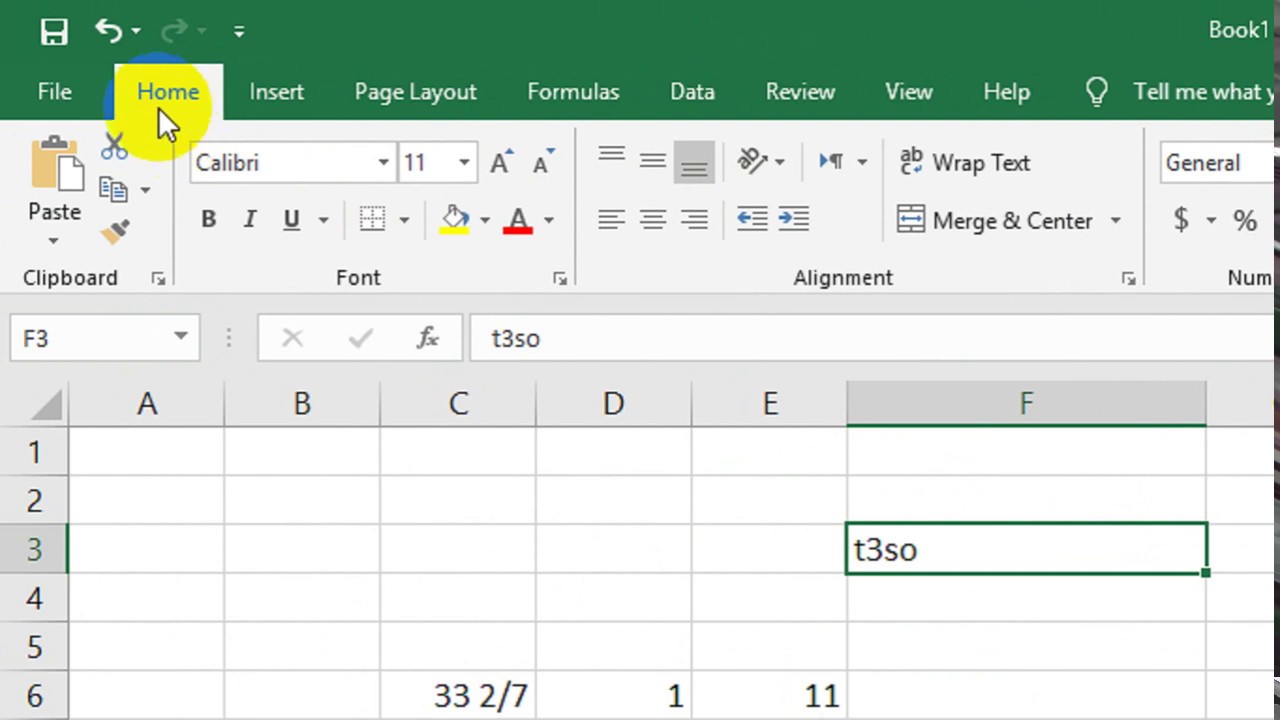Click the Align Right icon
The width and height of the screenshot is (1280, 720).
[x=693, y=219]
